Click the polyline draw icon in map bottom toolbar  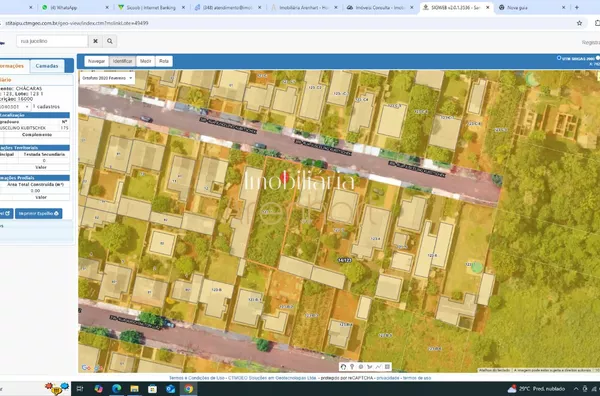pos(370,367)
